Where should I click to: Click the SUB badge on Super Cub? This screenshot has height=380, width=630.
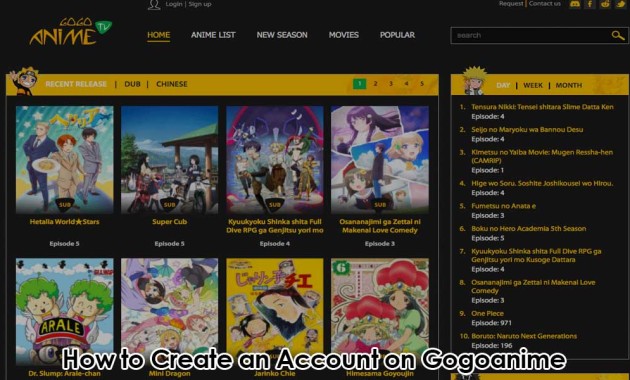coord(170,204)
